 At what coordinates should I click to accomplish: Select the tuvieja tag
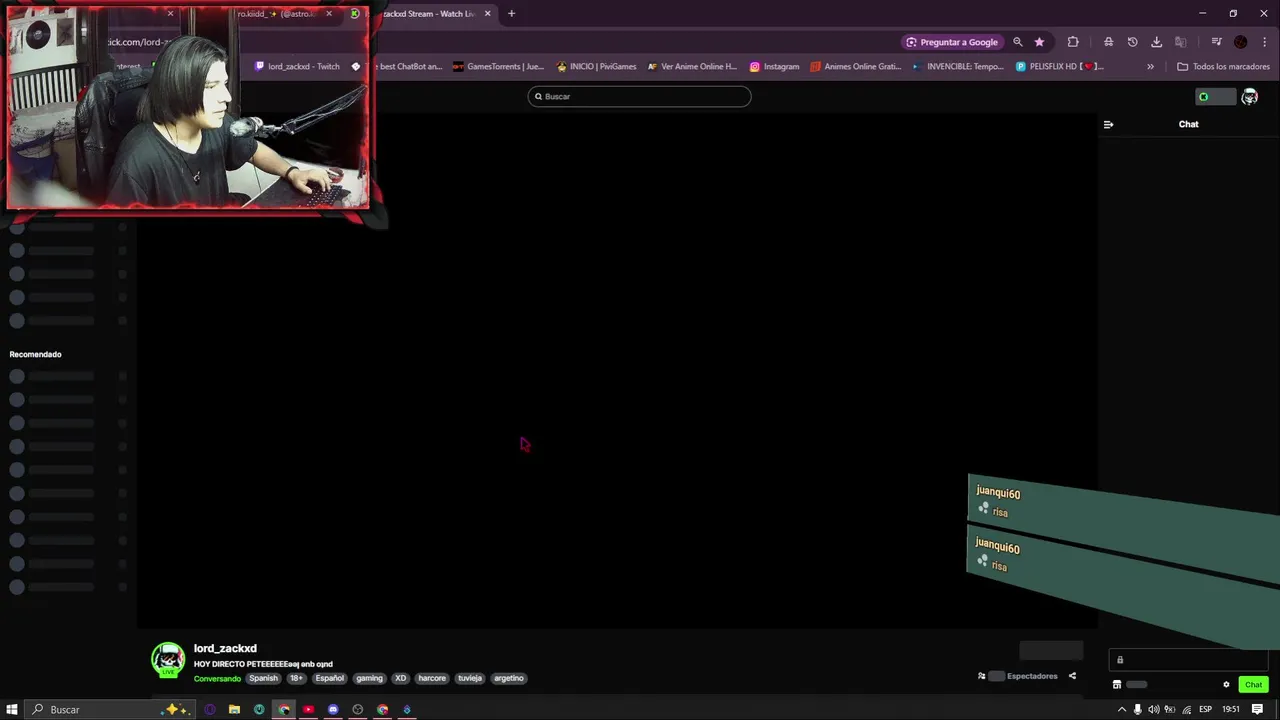pos(470,678)
